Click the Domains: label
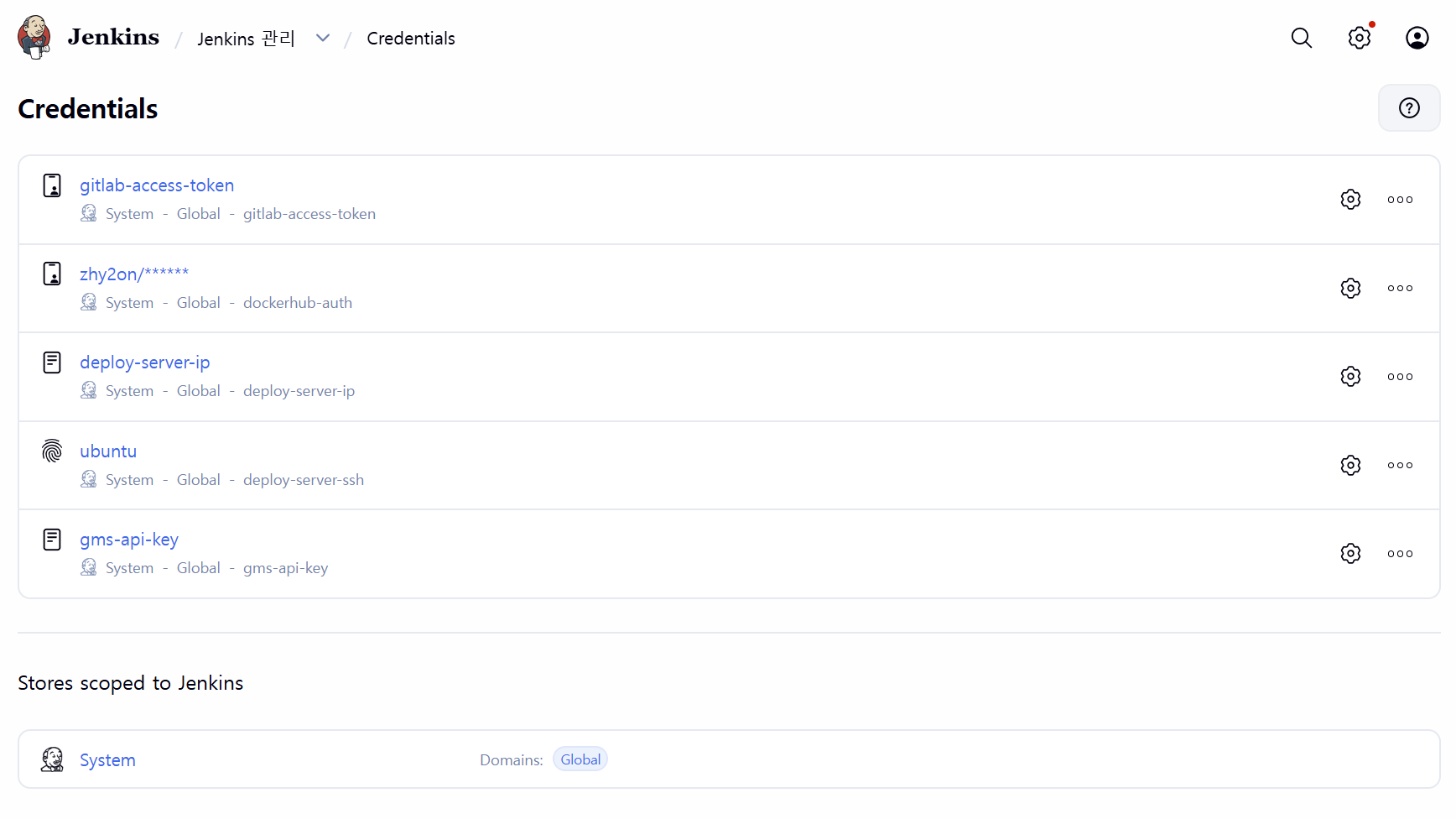The width and height of the screenshot is (1456, 819). pyautogui.click(x=512, y=760)
